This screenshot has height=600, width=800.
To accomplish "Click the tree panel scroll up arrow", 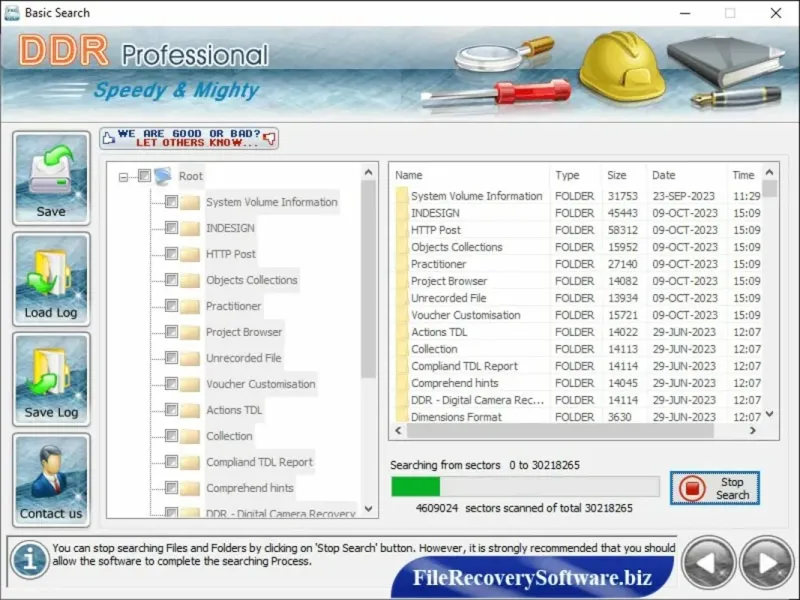I will pos(368,173).
